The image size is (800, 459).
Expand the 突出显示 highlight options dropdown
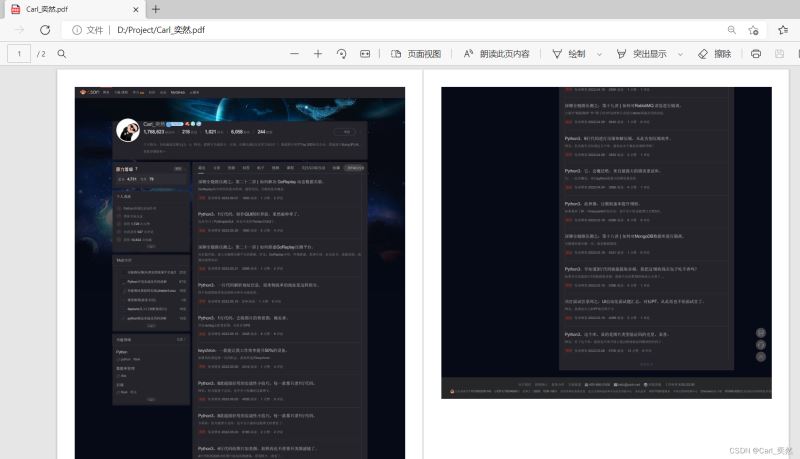coord(680,54)
